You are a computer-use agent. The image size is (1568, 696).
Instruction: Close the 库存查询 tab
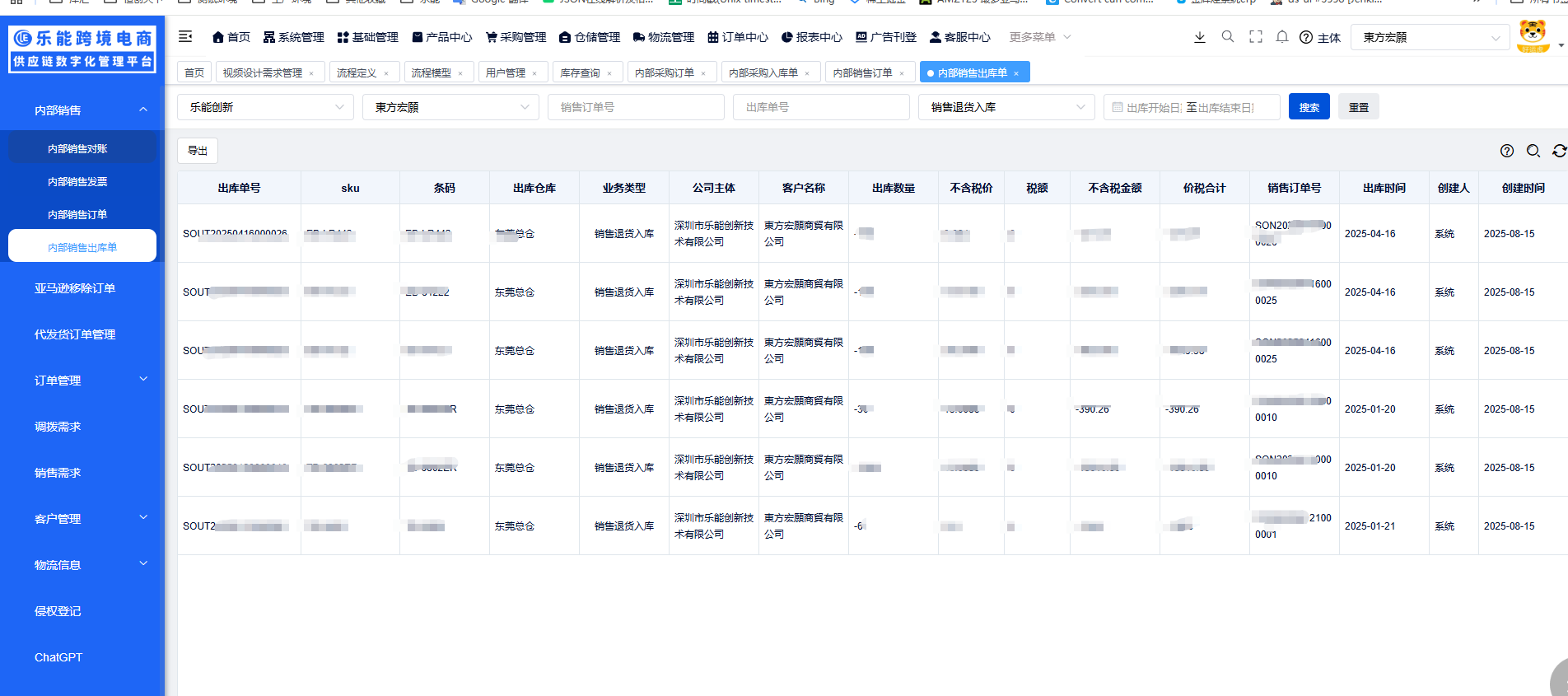(x=609, y=73)
